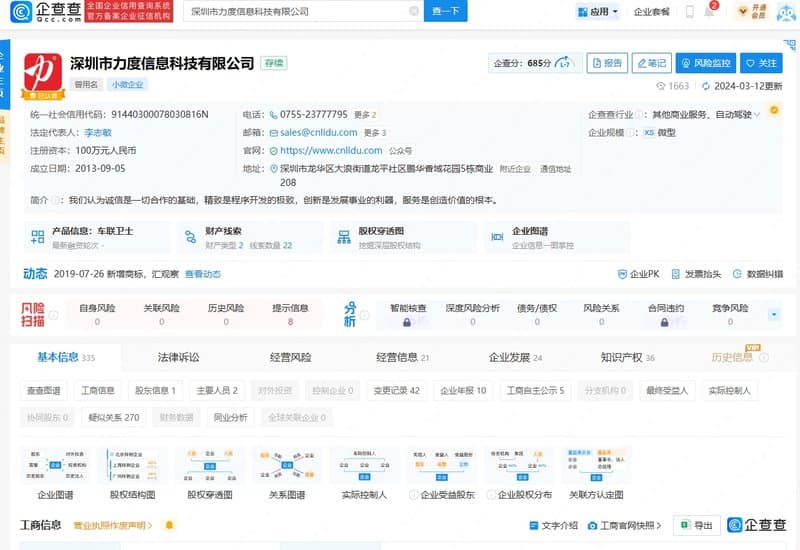The width and height of the screenshot is (800, 550).
Task: Click the 查一下 search button
Action: (x=445, y=11)
